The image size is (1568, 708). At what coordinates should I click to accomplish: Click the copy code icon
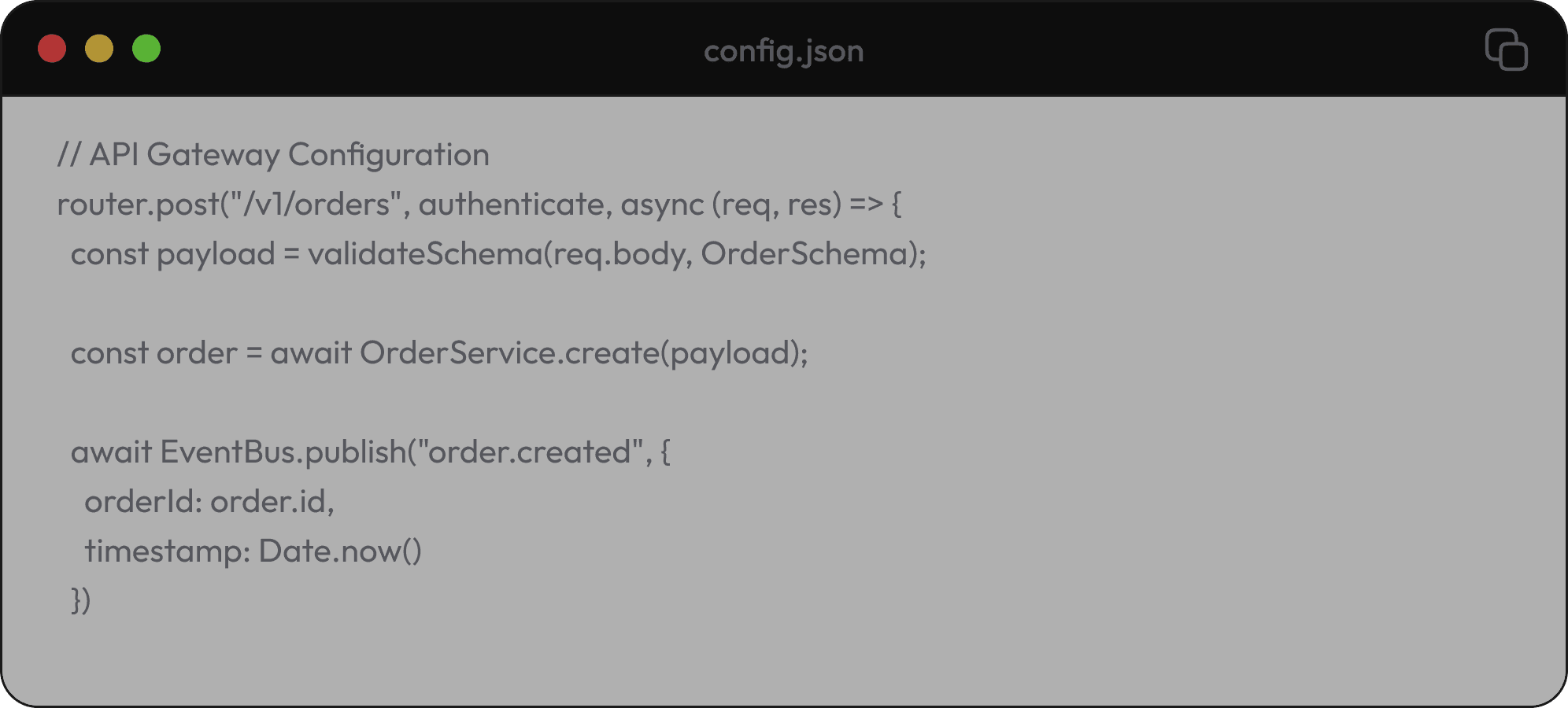pos(1507,50)
